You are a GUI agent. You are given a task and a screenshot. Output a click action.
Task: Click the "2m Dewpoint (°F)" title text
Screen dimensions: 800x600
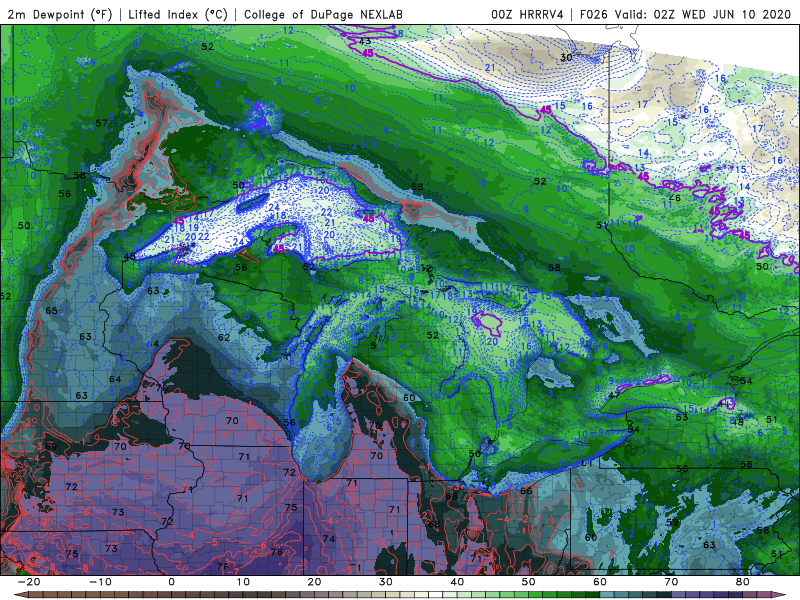60,14
